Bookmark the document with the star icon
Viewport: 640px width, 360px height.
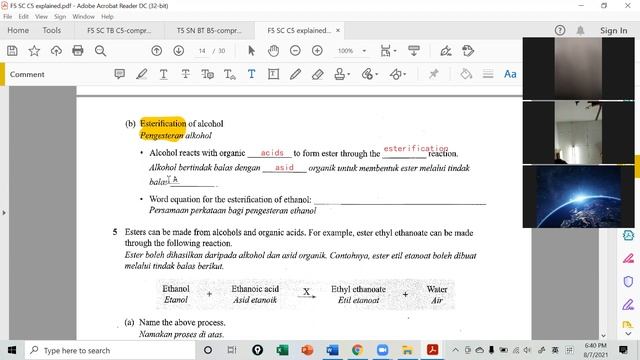34,51
